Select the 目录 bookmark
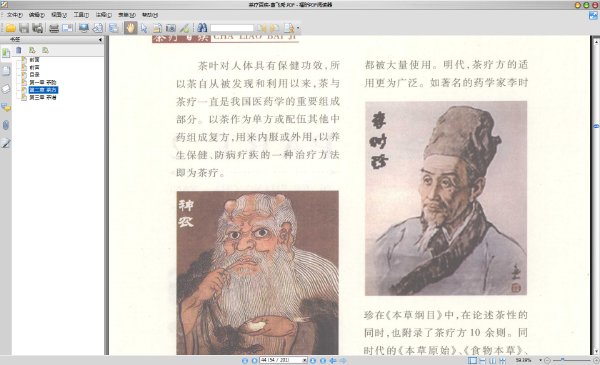The height and width of the screenshot is (365, 600). pyautogui.click(x=34, y=75)
